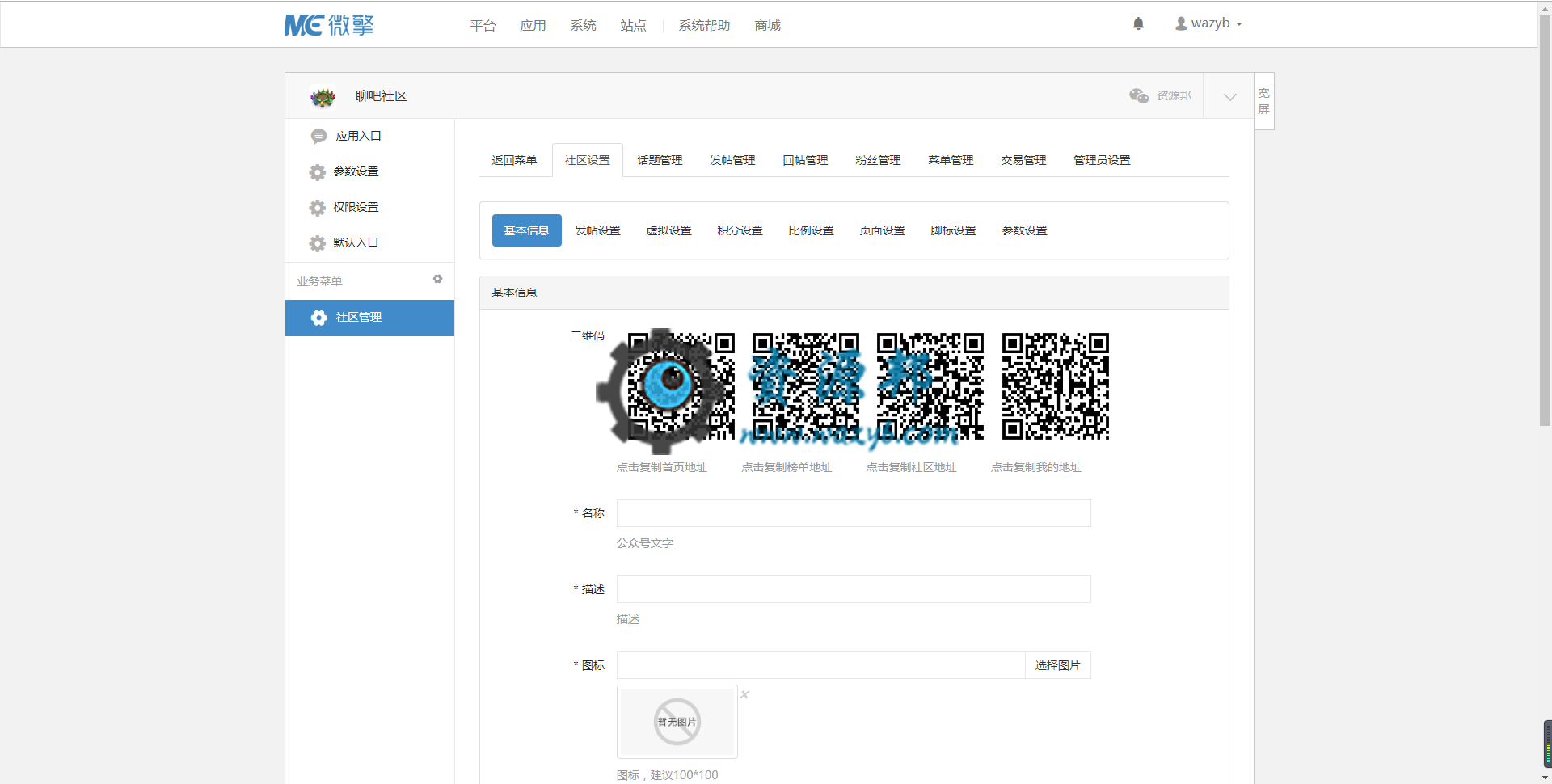Expand the chevron next to 资源邦

click(1229, 96)
